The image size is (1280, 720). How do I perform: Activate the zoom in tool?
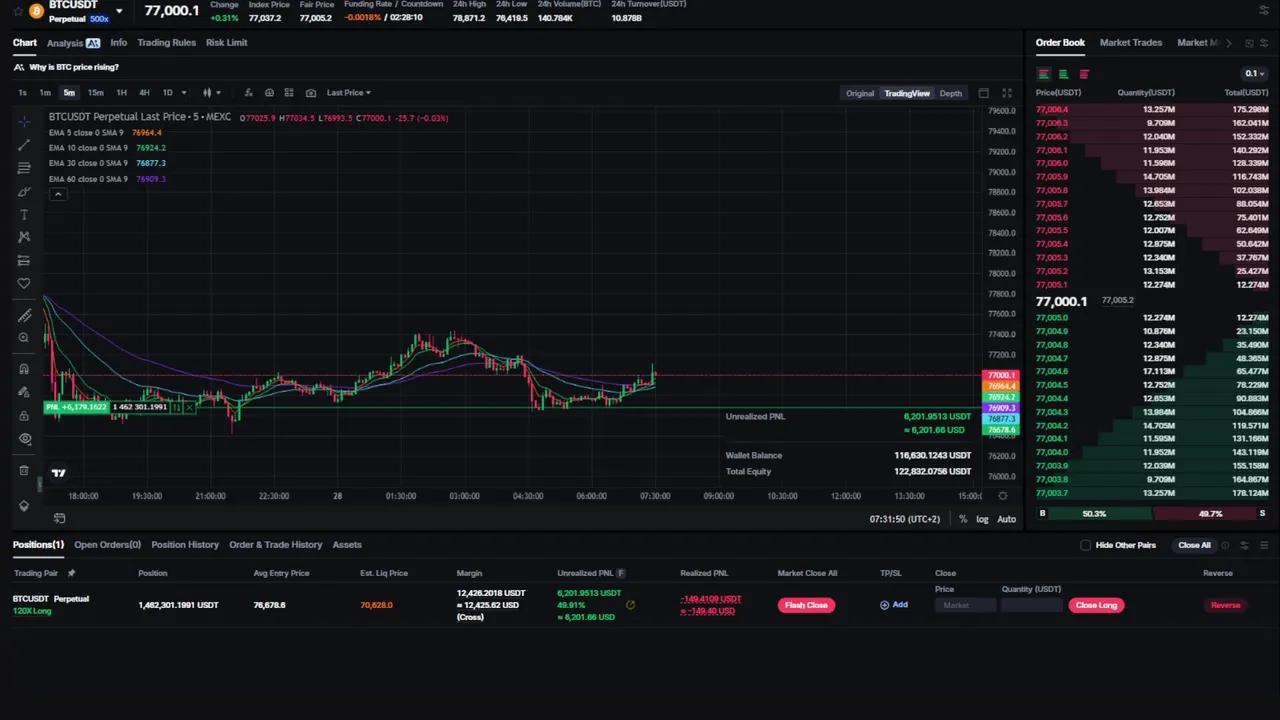click(x=24, y=338)
